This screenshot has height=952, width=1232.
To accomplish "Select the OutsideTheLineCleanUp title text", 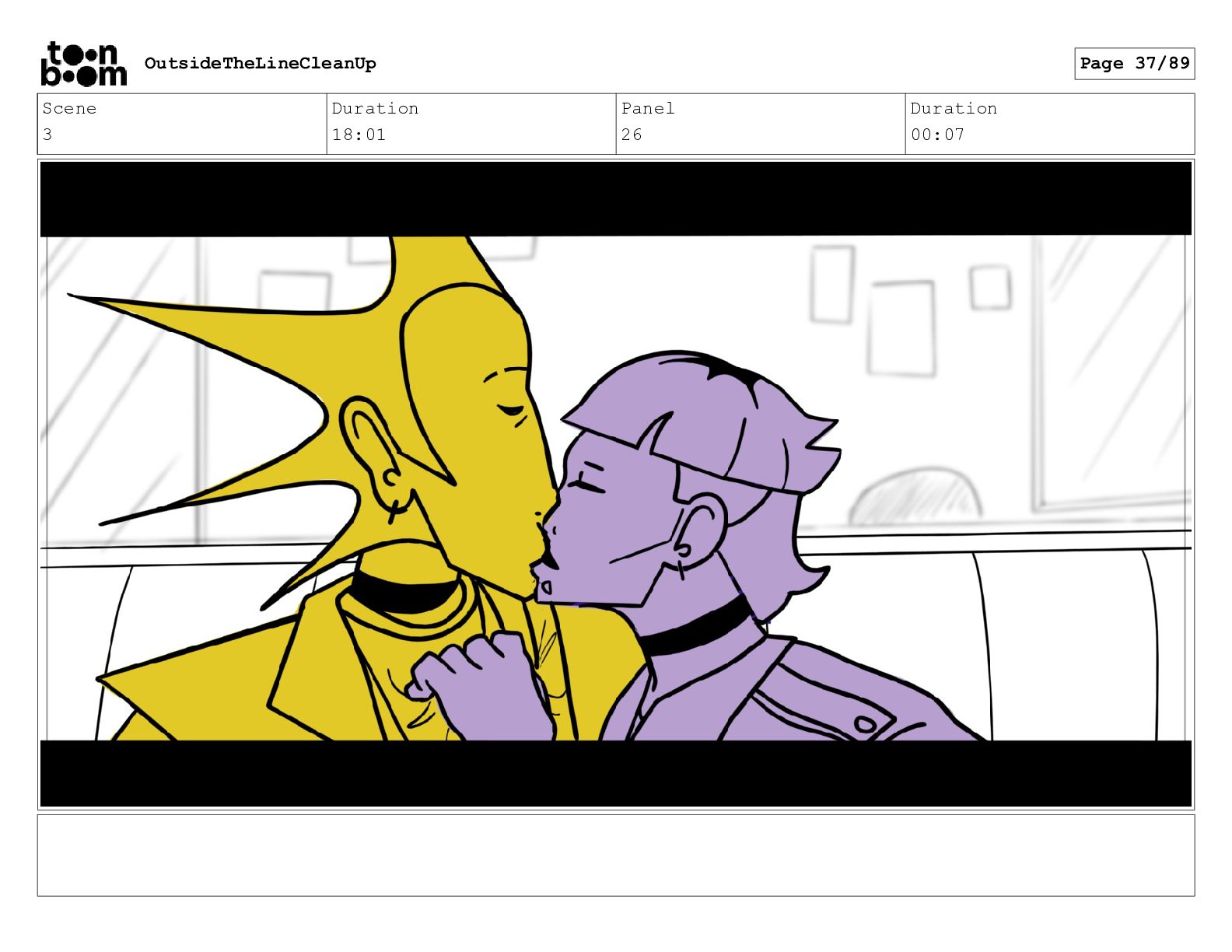I will (x=260, y=63).
